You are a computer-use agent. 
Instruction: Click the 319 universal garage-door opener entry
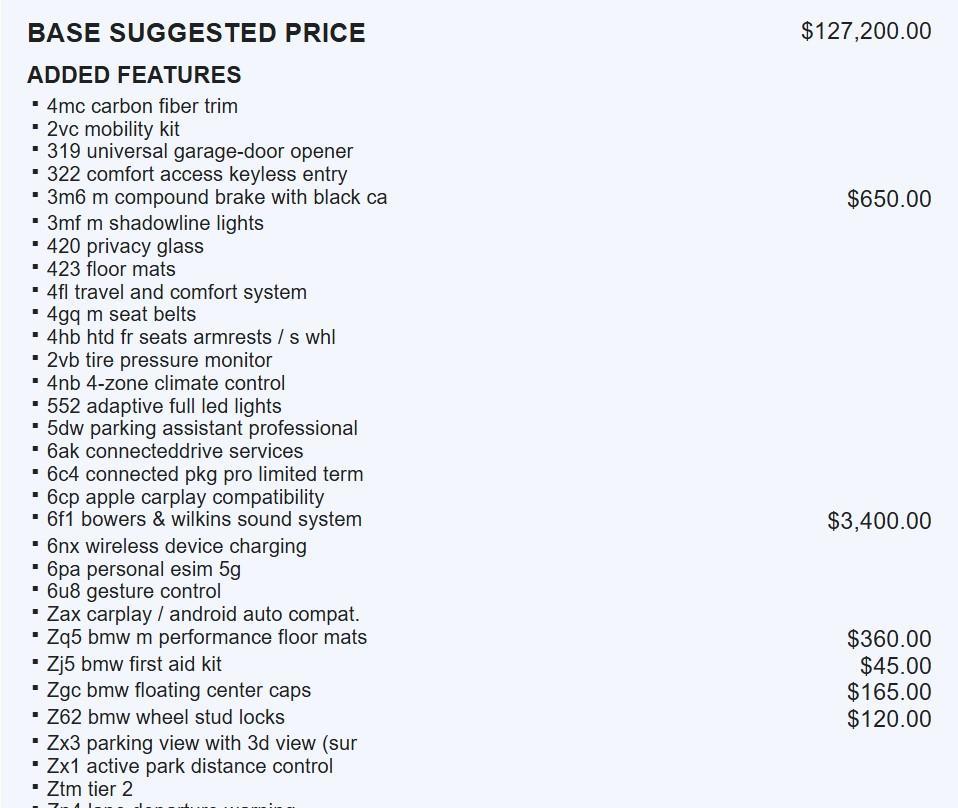[x=200, y=152]
